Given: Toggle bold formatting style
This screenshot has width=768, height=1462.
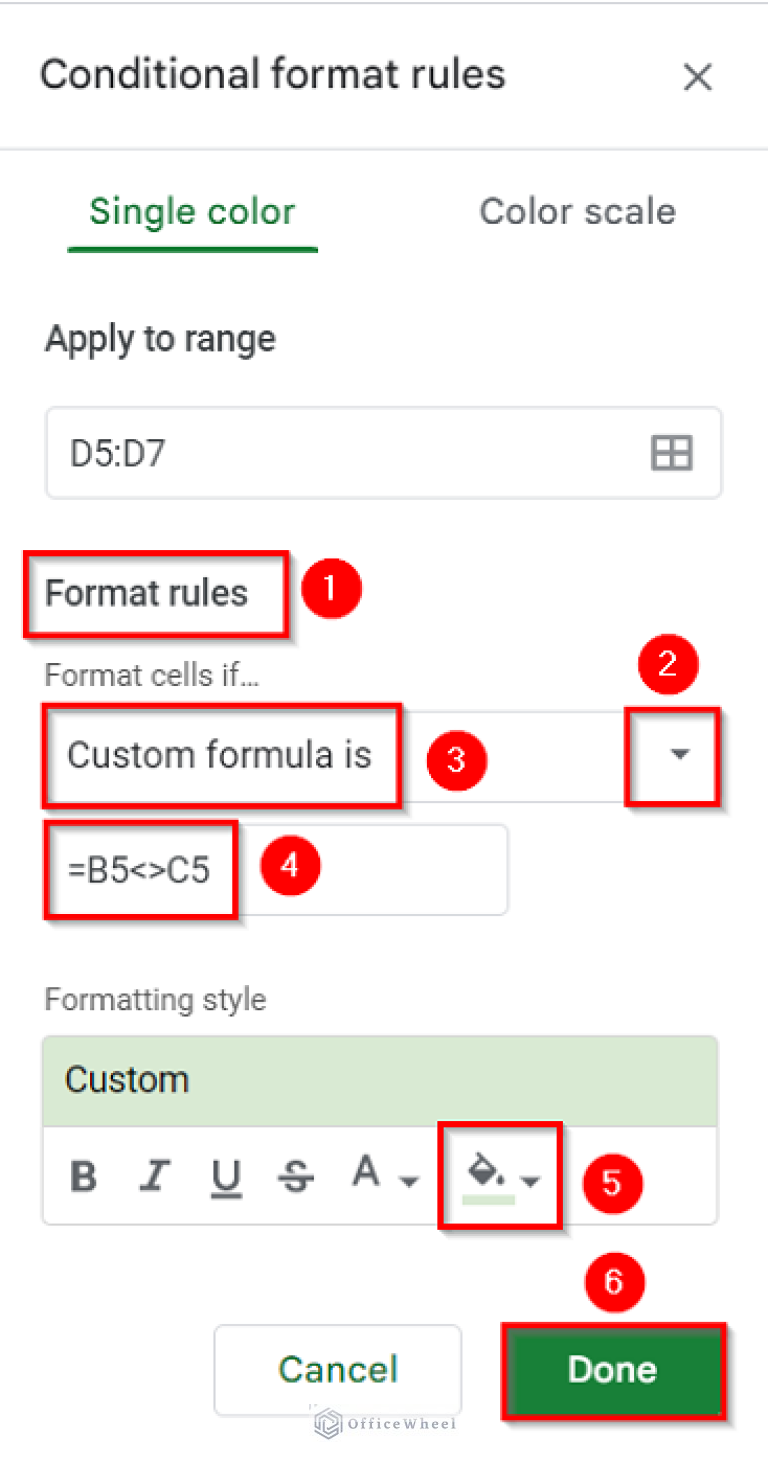Looking at the screenshot, I should pos(83,1176).
